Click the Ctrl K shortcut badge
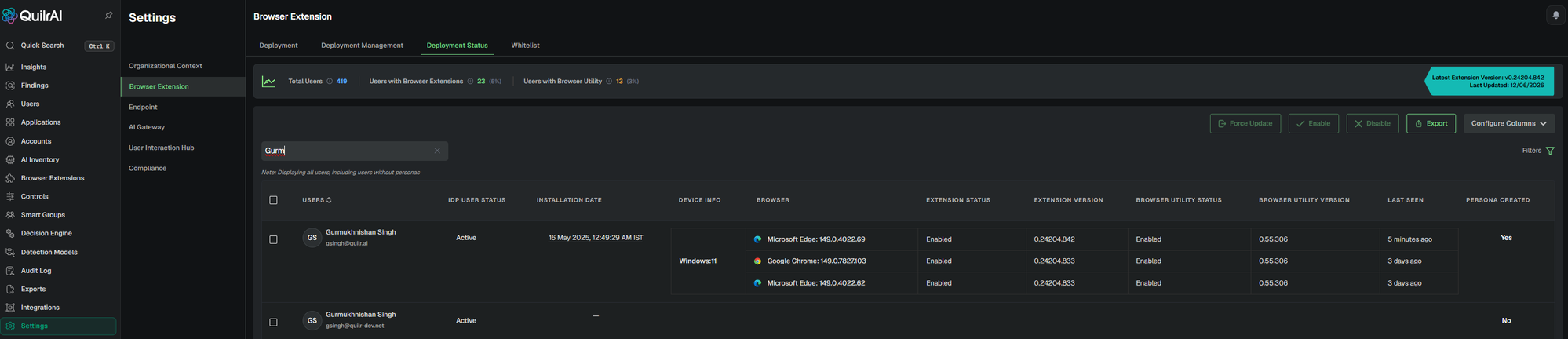Viewport: 1568px width, 339px height. coord(99,46)
